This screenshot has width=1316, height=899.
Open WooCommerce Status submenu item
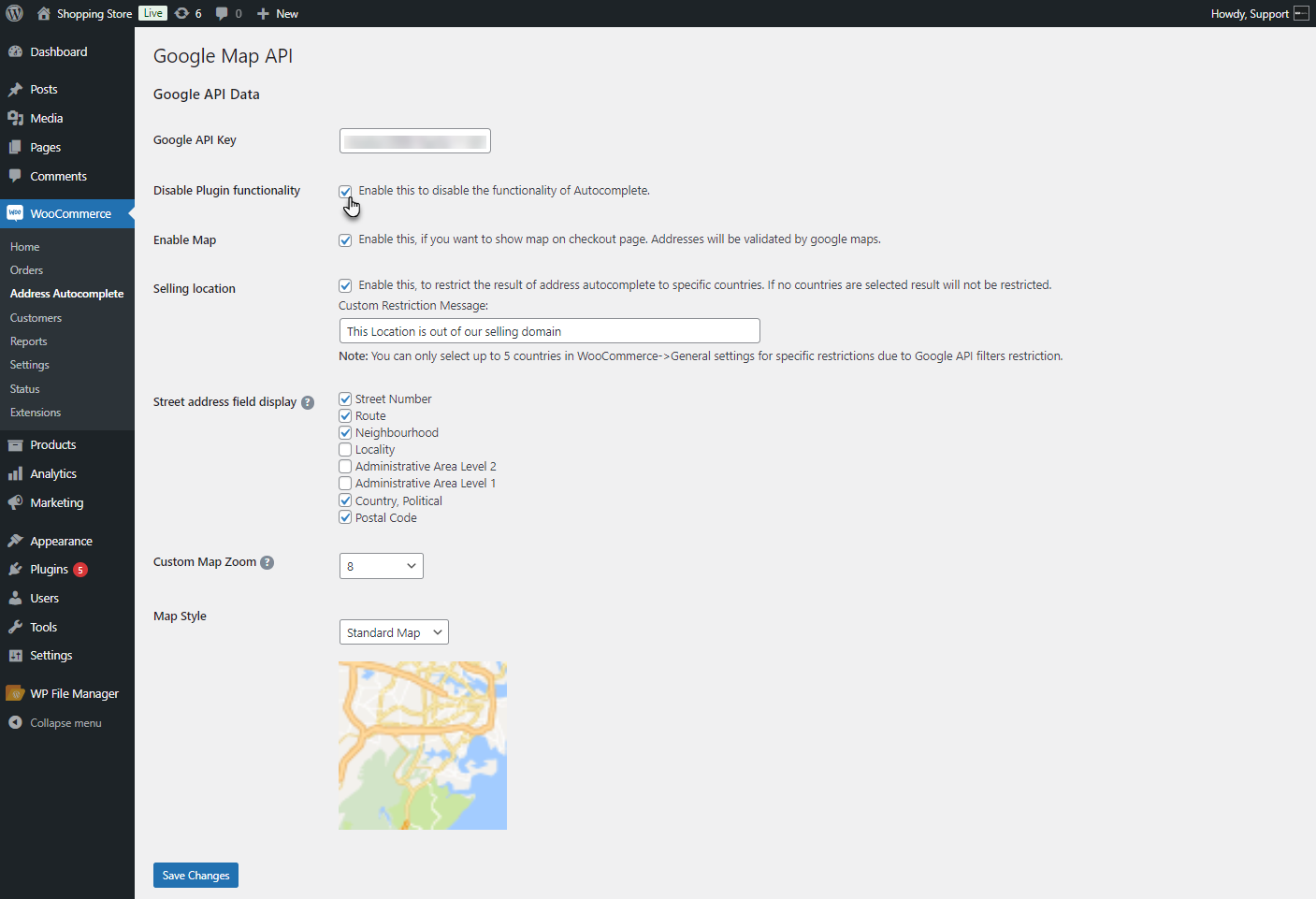coord(24,389)
